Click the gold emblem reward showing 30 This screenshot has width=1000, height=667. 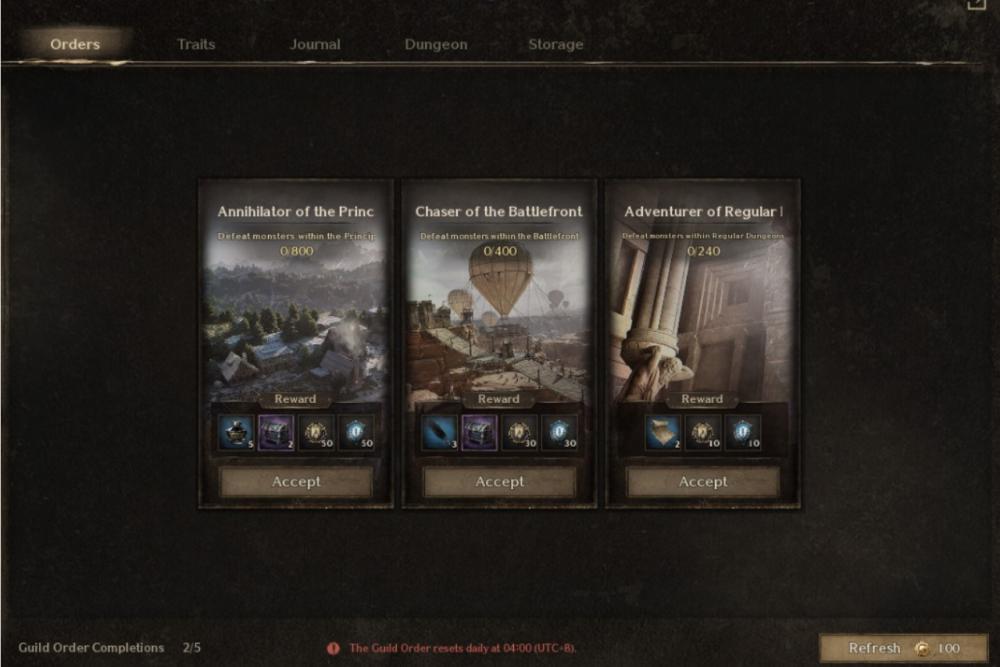(520, 433)
